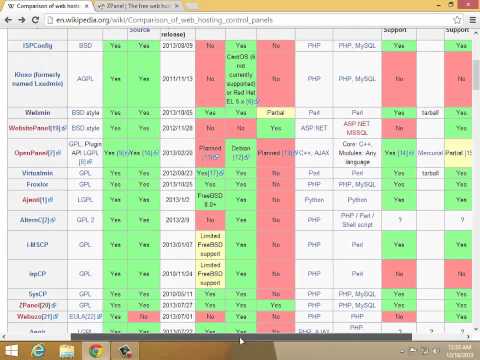Open the Kloxo (formerly named Lxadmin) link
This screenshot has width=480, height=360.
point(37,79)
